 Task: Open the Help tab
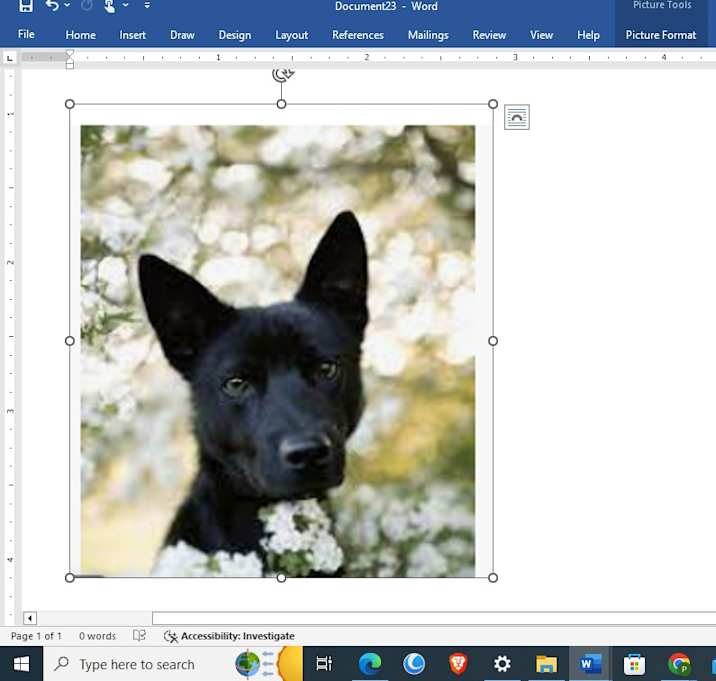(x=588, y=35)
